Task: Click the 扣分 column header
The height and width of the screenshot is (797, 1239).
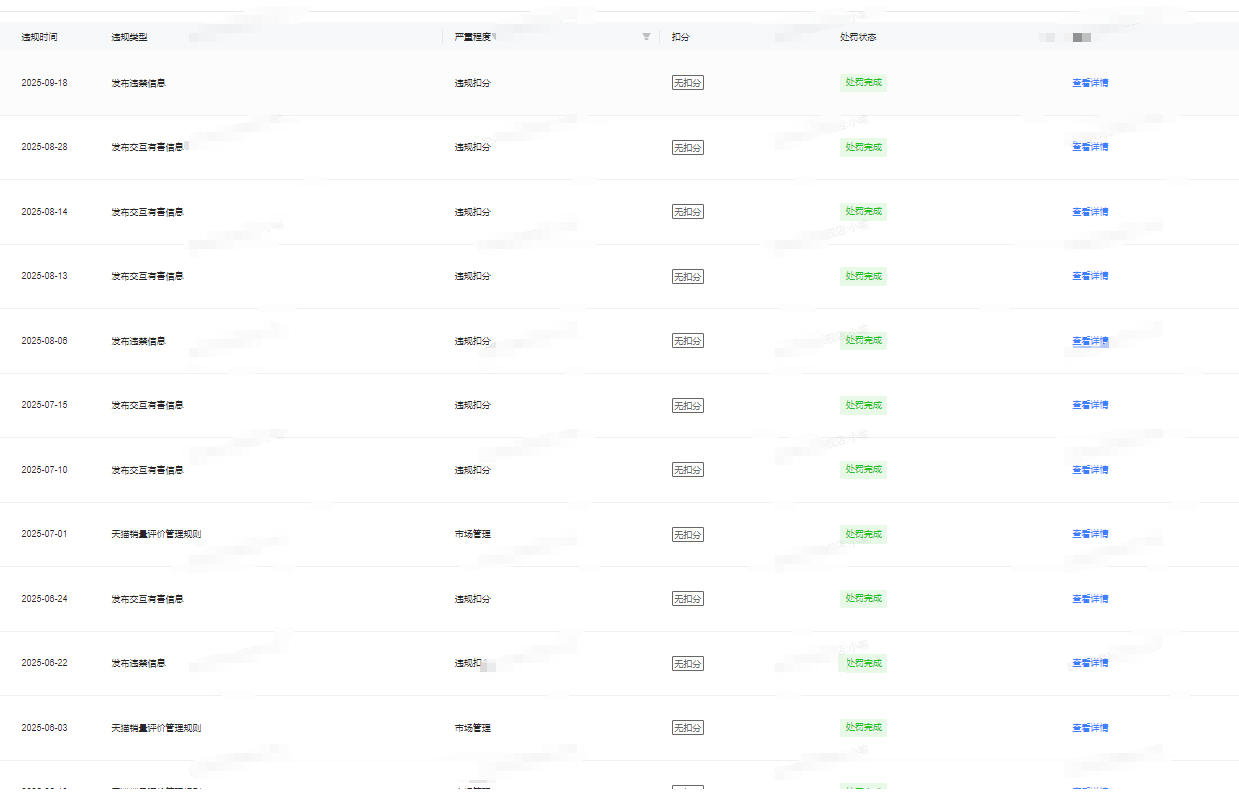Action: (x=681, y=37)
